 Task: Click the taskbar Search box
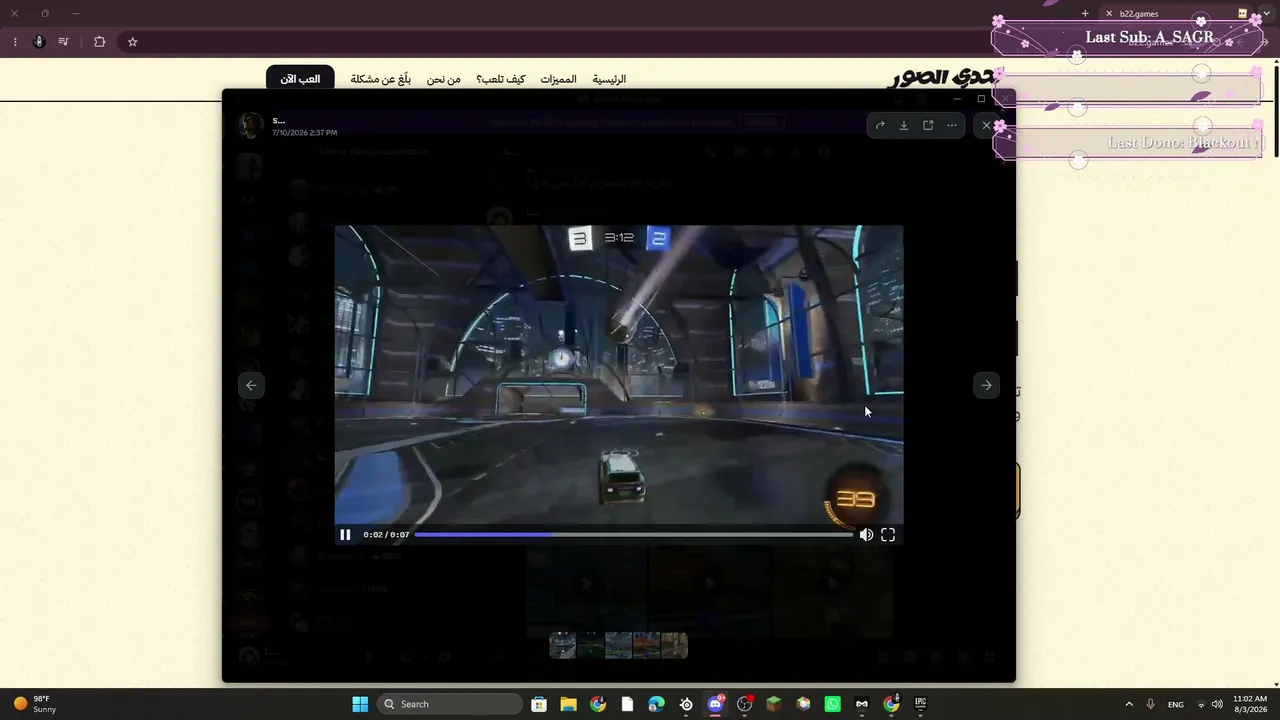pos(450,704)
